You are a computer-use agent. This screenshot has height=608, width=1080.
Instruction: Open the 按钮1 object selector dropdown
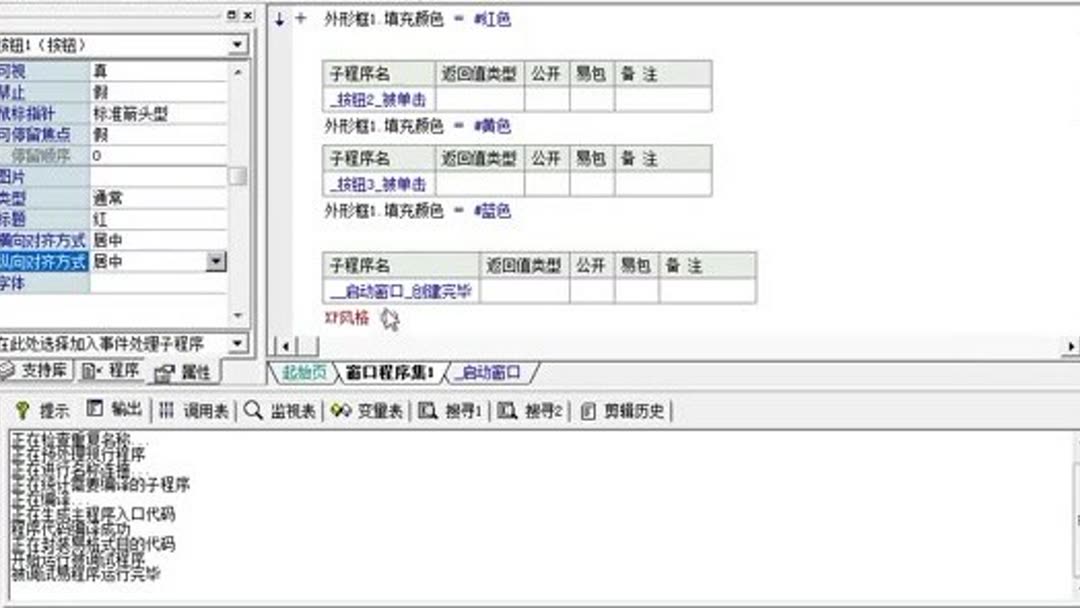pyautogui.click(x=236, y=44)
